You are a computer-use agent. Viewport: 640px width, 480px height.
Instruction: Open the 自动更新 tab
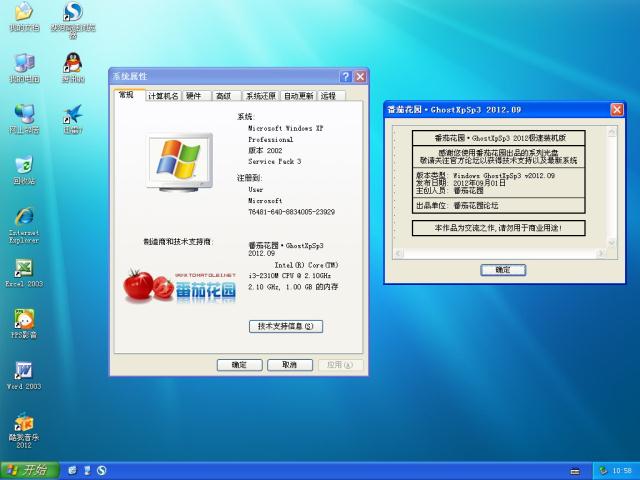click(x=298, y=96)
